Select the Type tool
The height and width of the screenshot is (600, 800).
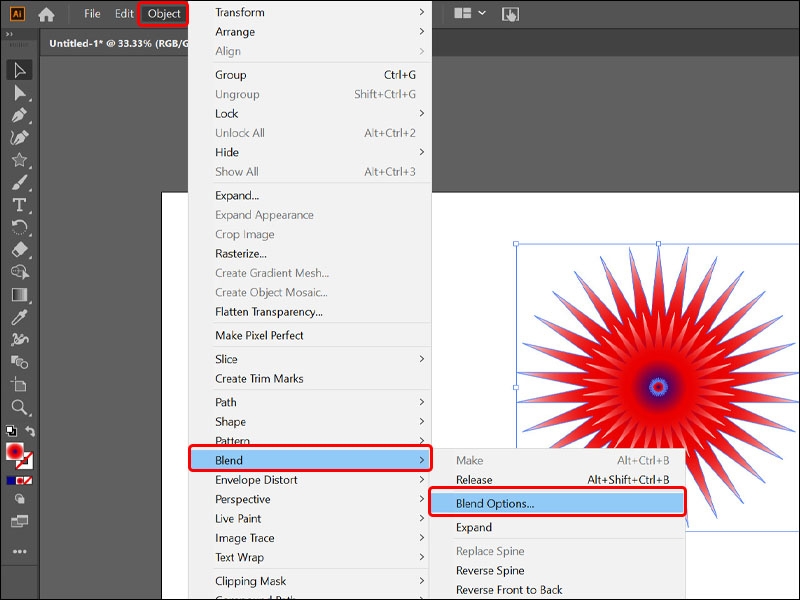[19, 205]
